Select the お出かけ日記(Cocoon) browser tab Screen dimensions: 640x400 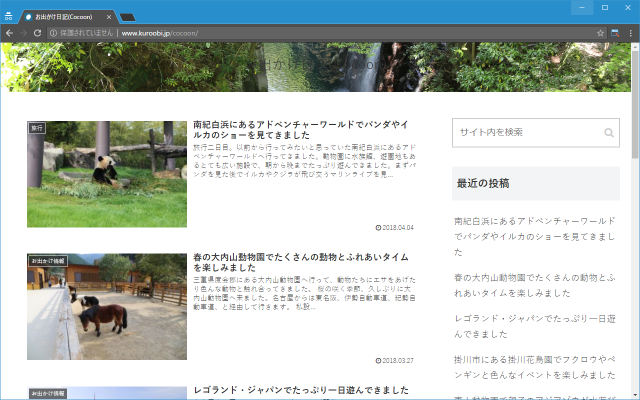(64, 17)
